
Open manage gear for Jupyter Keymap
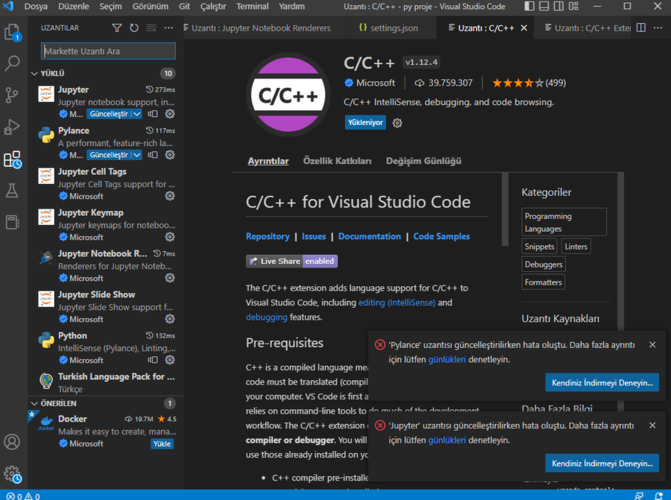pyautogui.click(x=170, y=237)
